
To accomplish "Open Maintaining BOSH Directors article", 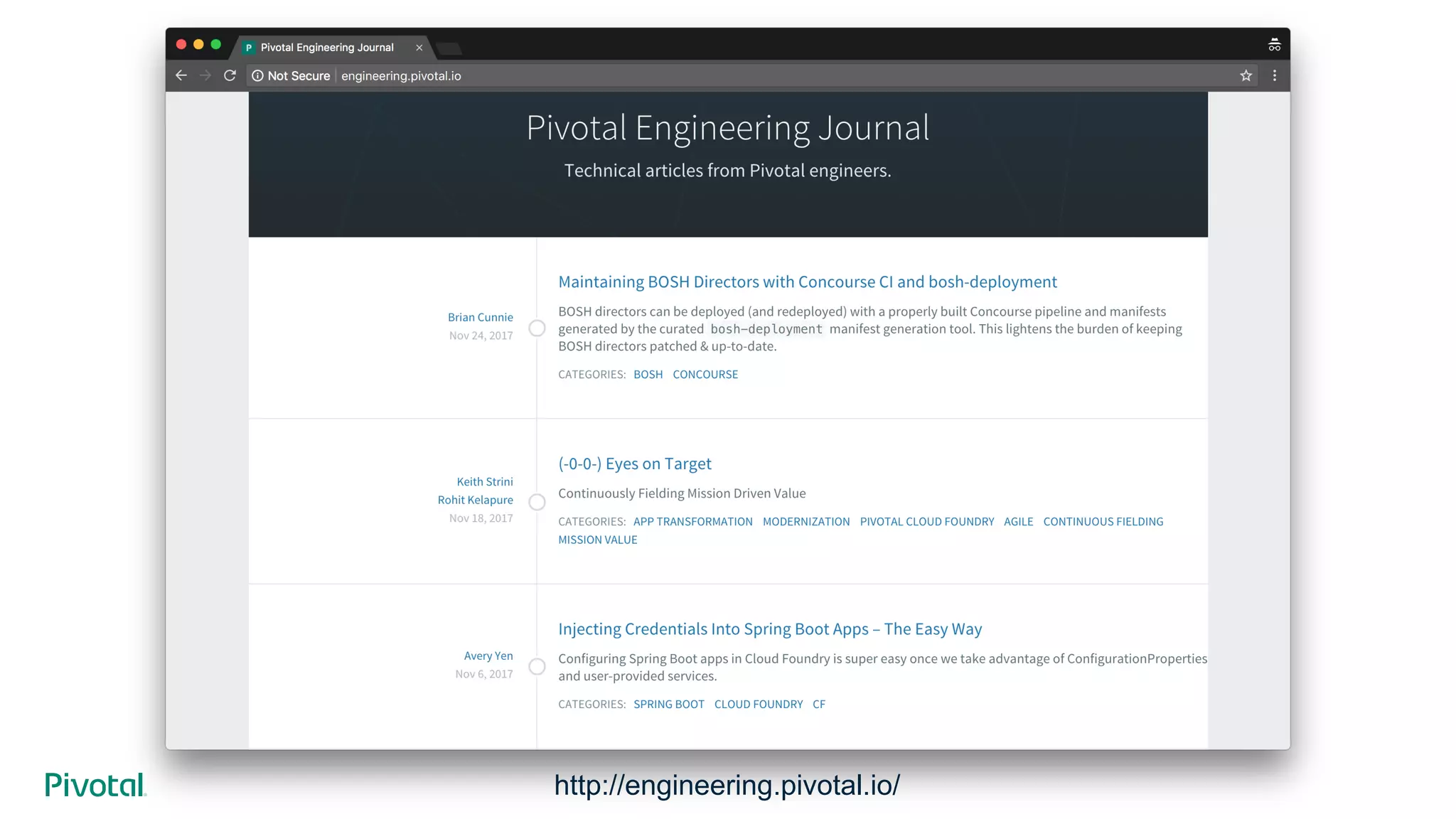I will click(x=808, y=282).
